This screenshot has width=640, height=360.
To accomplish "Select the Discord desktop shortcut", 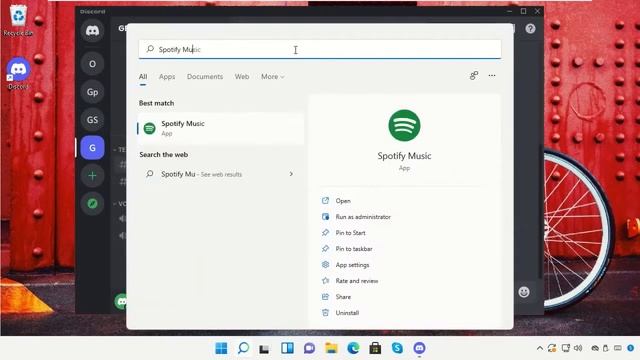I will [18, 73].
